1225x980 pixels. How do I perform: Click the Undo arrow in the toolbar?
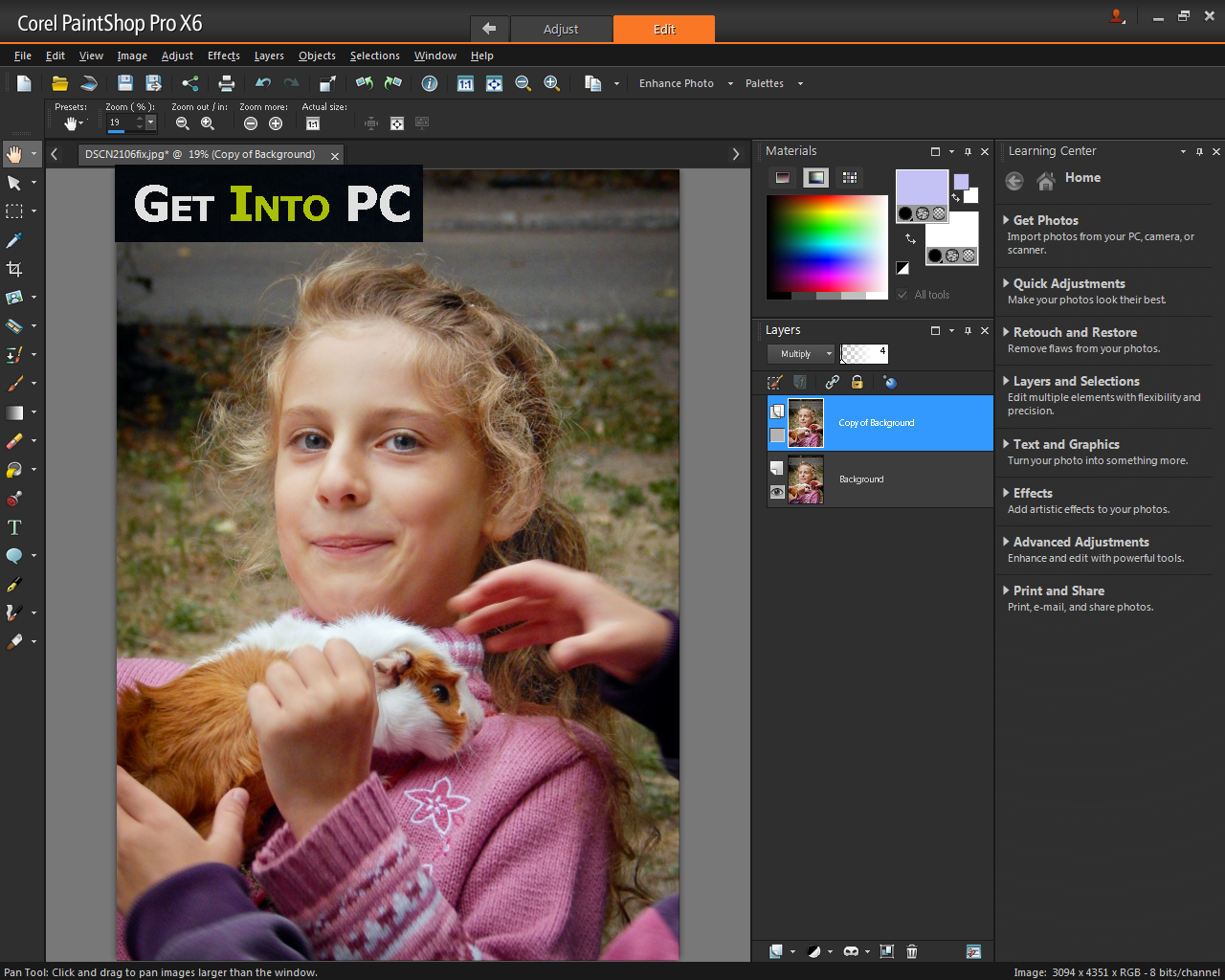click(262, 83)
